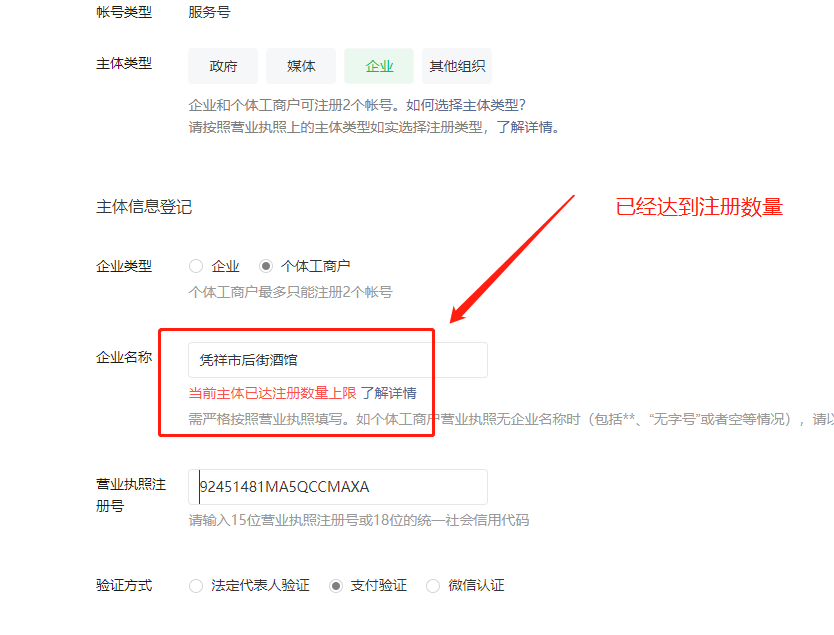Select the 政府 subject type button
The width and height of the screenshot is (834, 635).
pos(223,66)
